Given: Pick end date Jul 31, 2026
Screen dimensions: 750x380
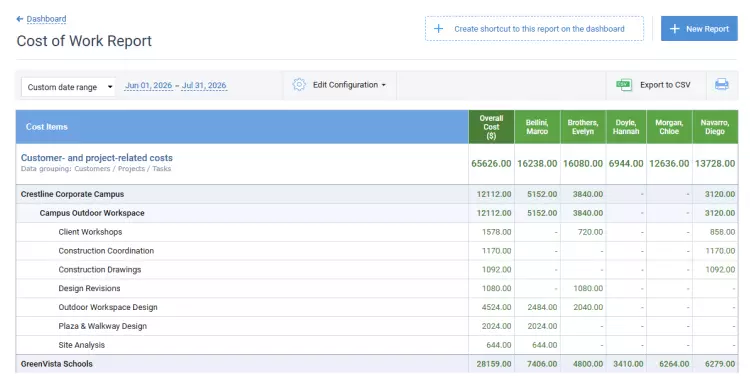Looking at the screenshot, I should (204, 85).
